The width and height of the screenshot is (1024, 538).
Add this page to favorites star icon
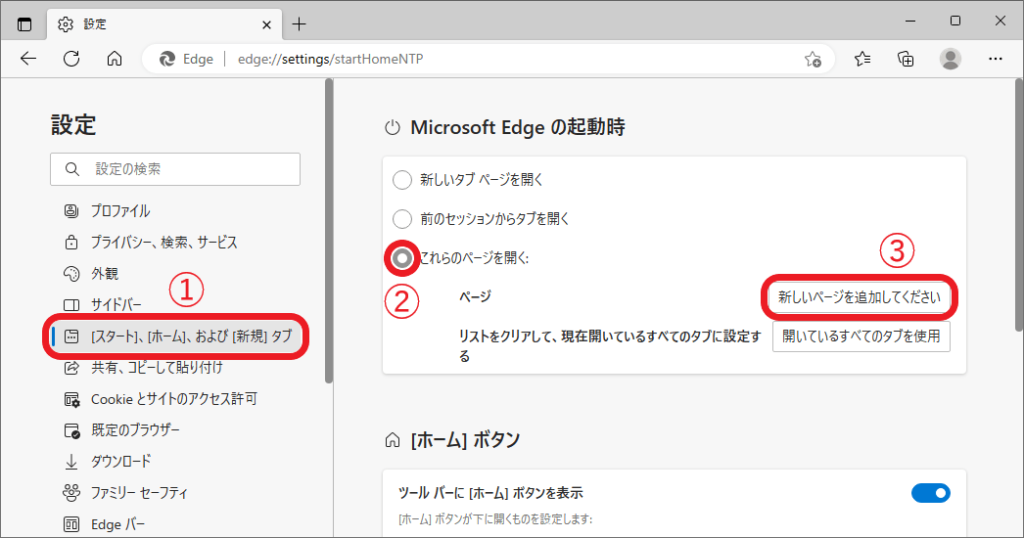[x=813, y=59]
